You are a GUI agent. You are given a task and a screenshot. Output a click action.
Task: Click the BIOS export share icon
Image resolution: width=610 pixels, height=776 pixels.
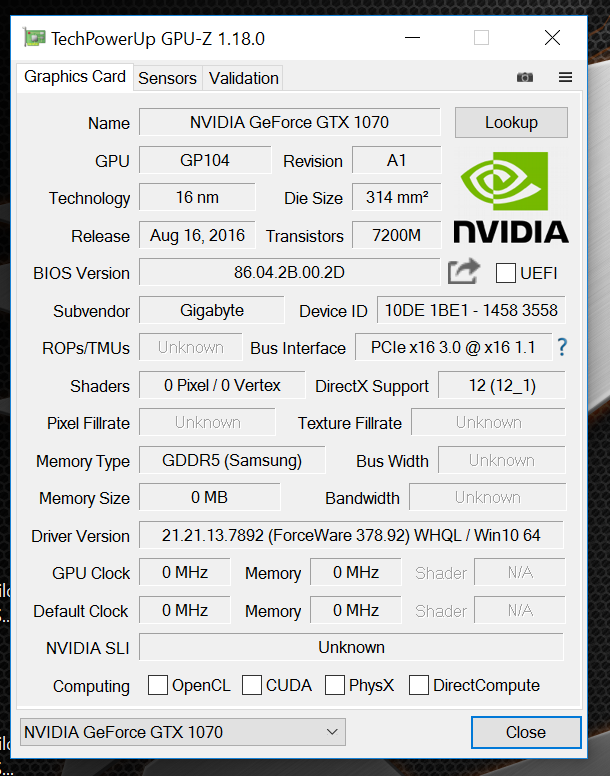coord(464,271)
